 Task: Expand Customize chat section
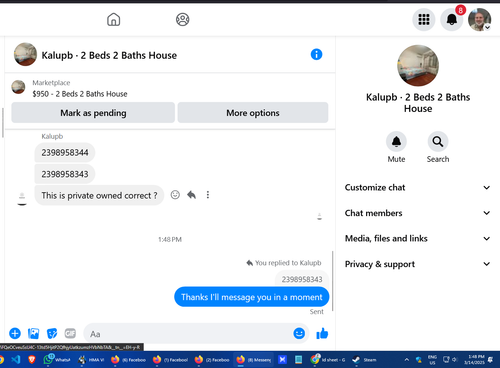[x=417, y=187]
